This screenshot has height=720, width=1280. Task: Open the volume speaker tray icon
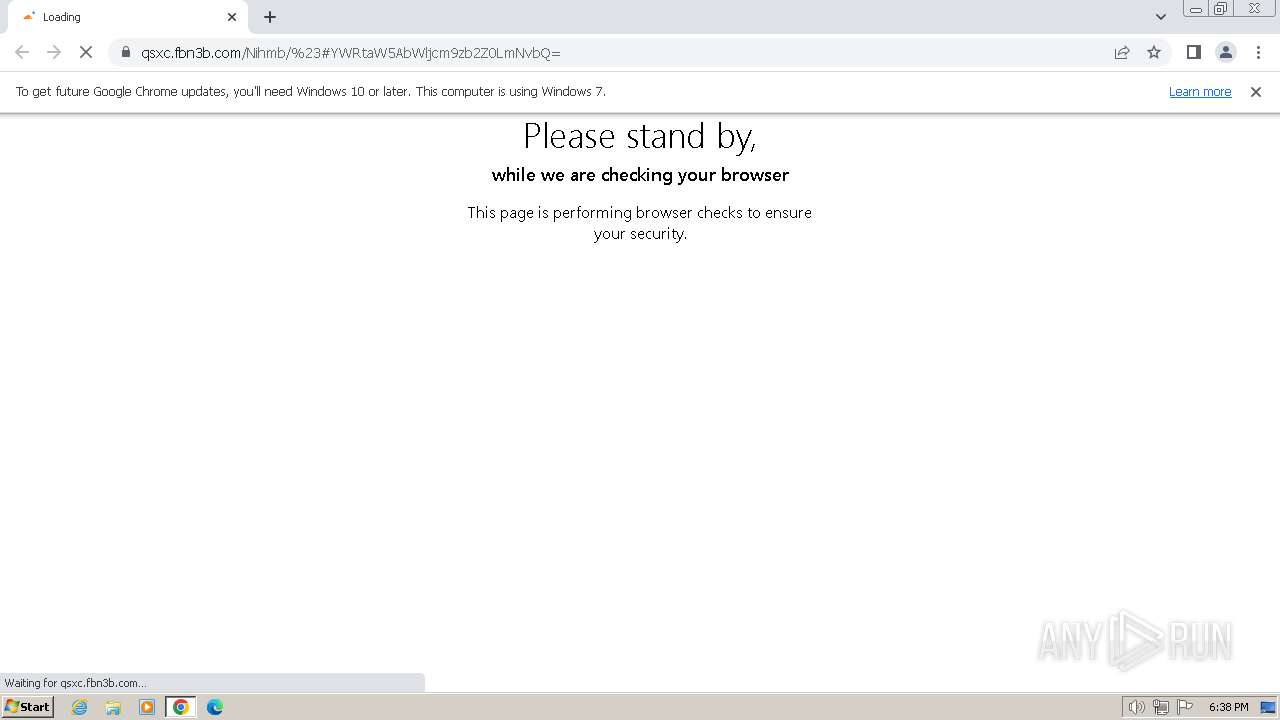pos(1136,707)
